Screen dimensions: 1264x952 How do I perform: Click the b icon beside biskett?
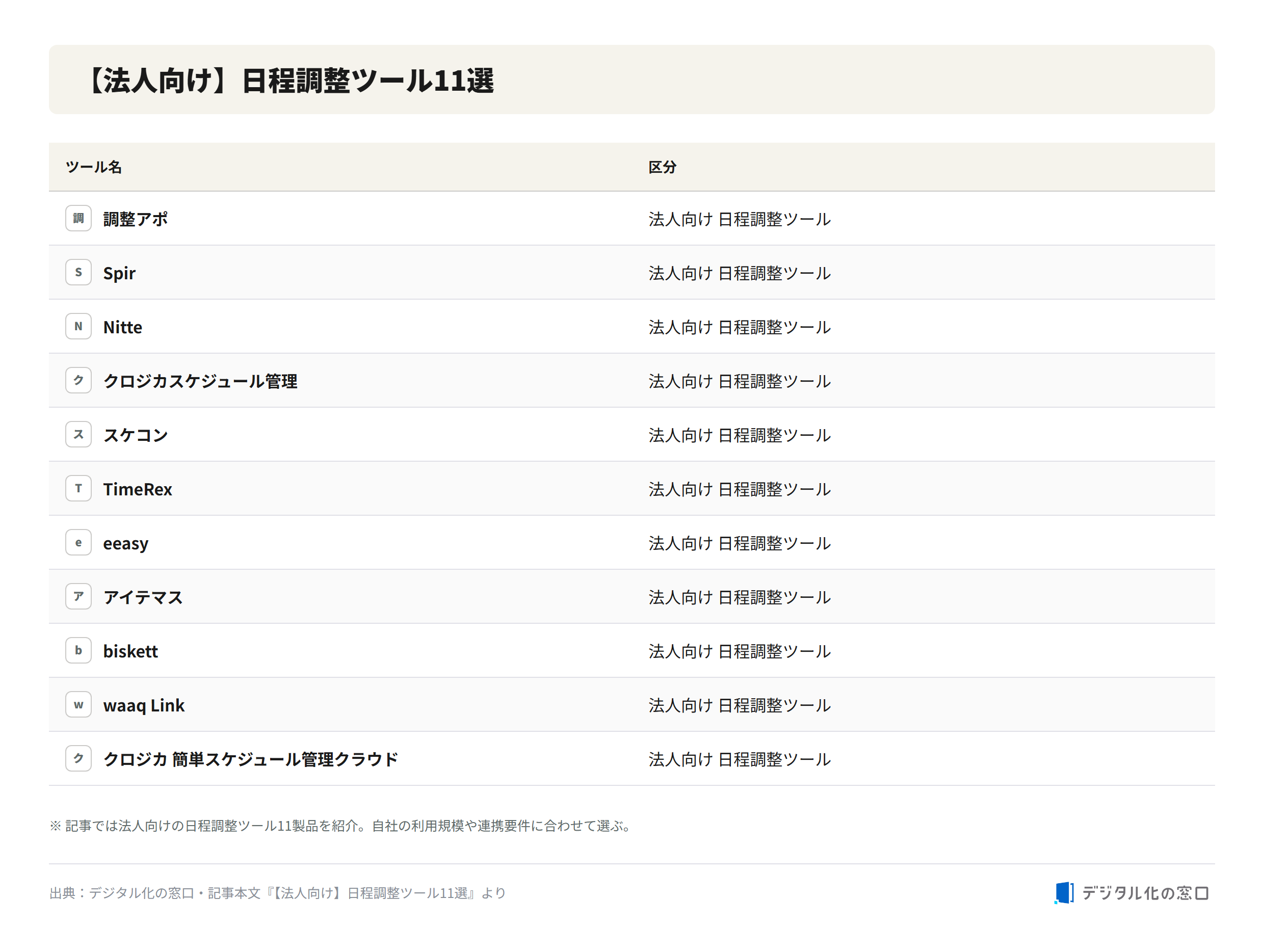(78, 650)
